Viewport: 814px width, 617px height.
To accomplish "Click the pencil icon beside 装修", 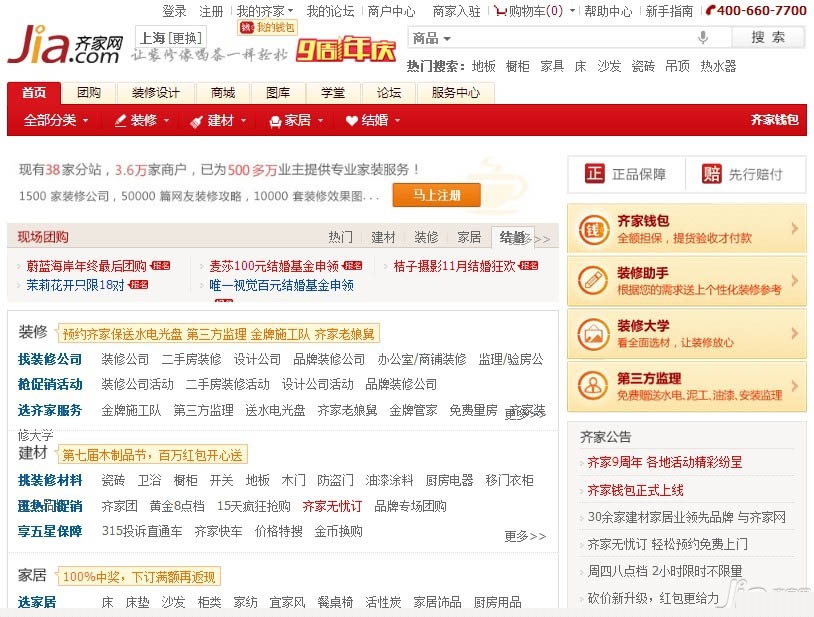I will click(x=120, y=121).
